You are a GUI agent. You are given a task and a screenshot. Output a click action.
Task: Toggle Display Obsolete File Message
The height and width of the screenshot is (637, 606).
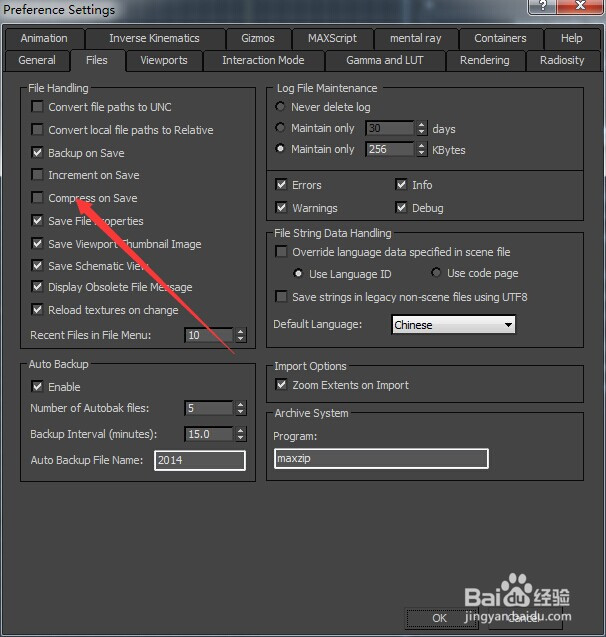(x=37, y=287)
